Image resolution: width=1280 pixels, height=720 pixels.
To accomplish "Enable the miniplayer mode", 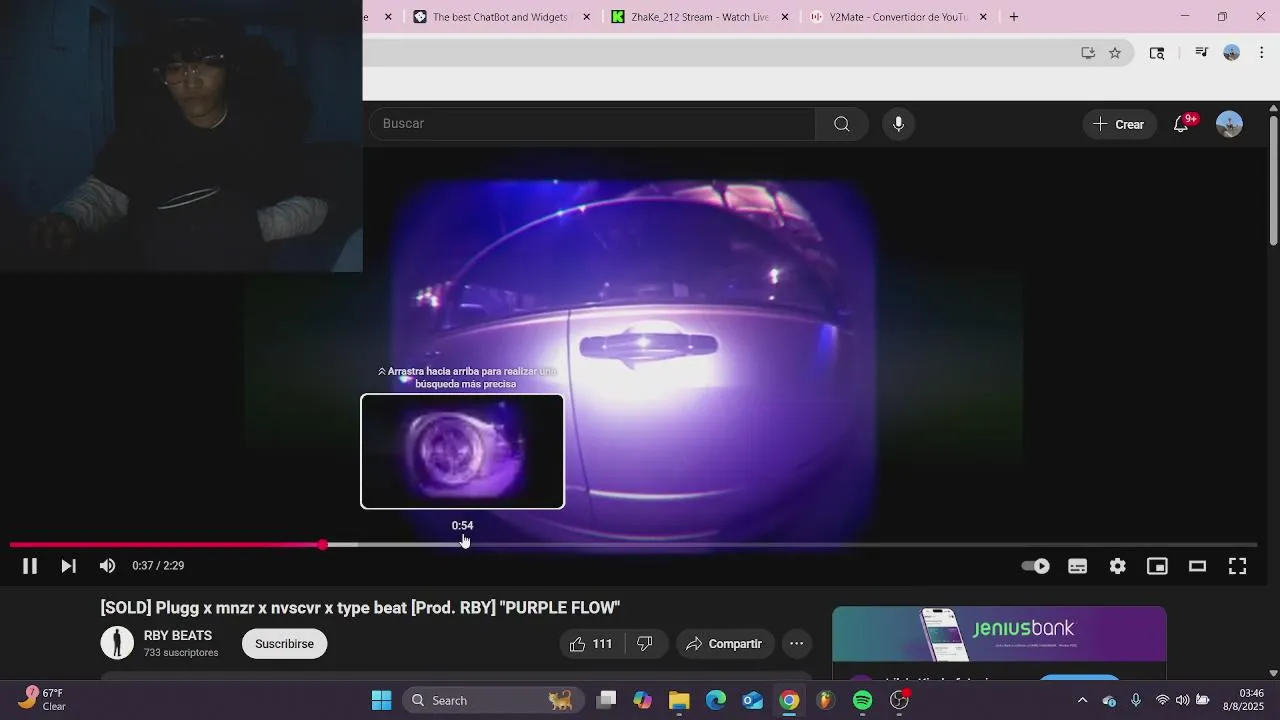I will pos(1157,566).
